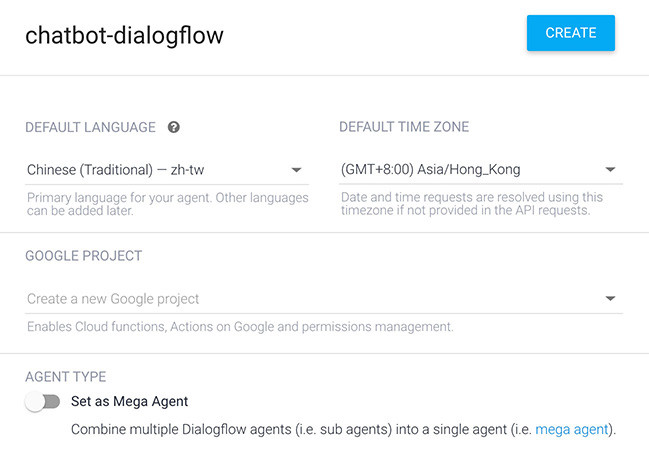Click the Default Time Zone dropdown arrow

pyautogui.click(x=610, y=170)
